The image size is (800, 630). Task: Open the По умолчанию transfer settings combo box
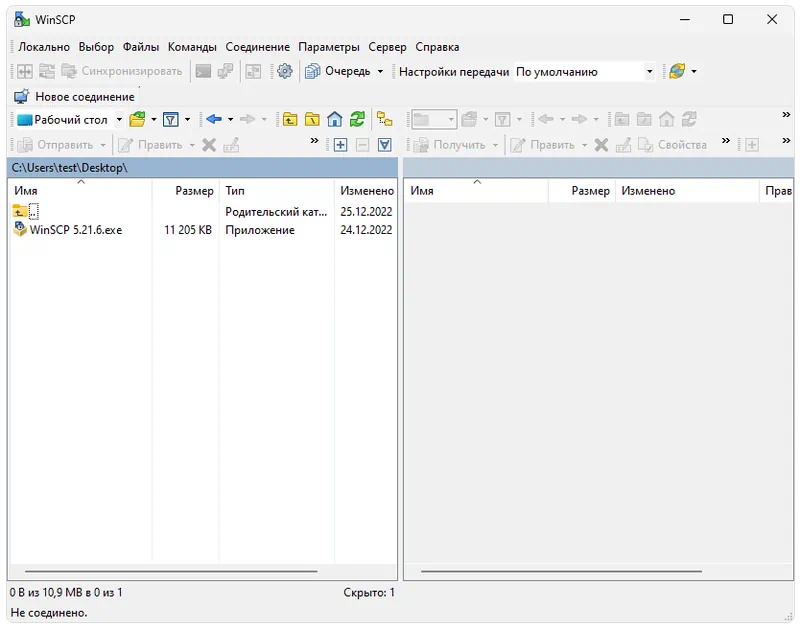(x=584, y=72)
